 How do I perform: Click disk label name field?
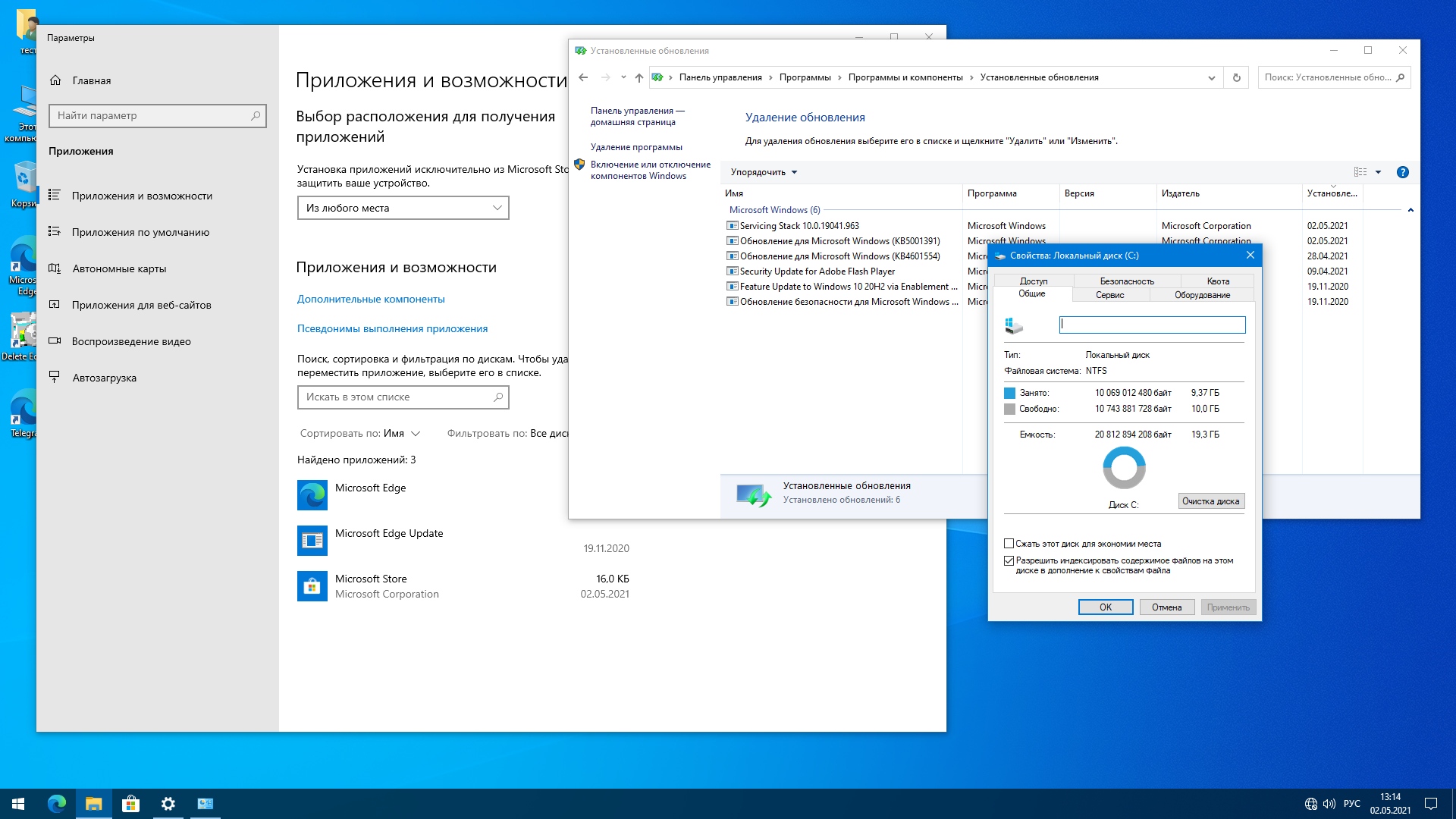coord(1152,325)
